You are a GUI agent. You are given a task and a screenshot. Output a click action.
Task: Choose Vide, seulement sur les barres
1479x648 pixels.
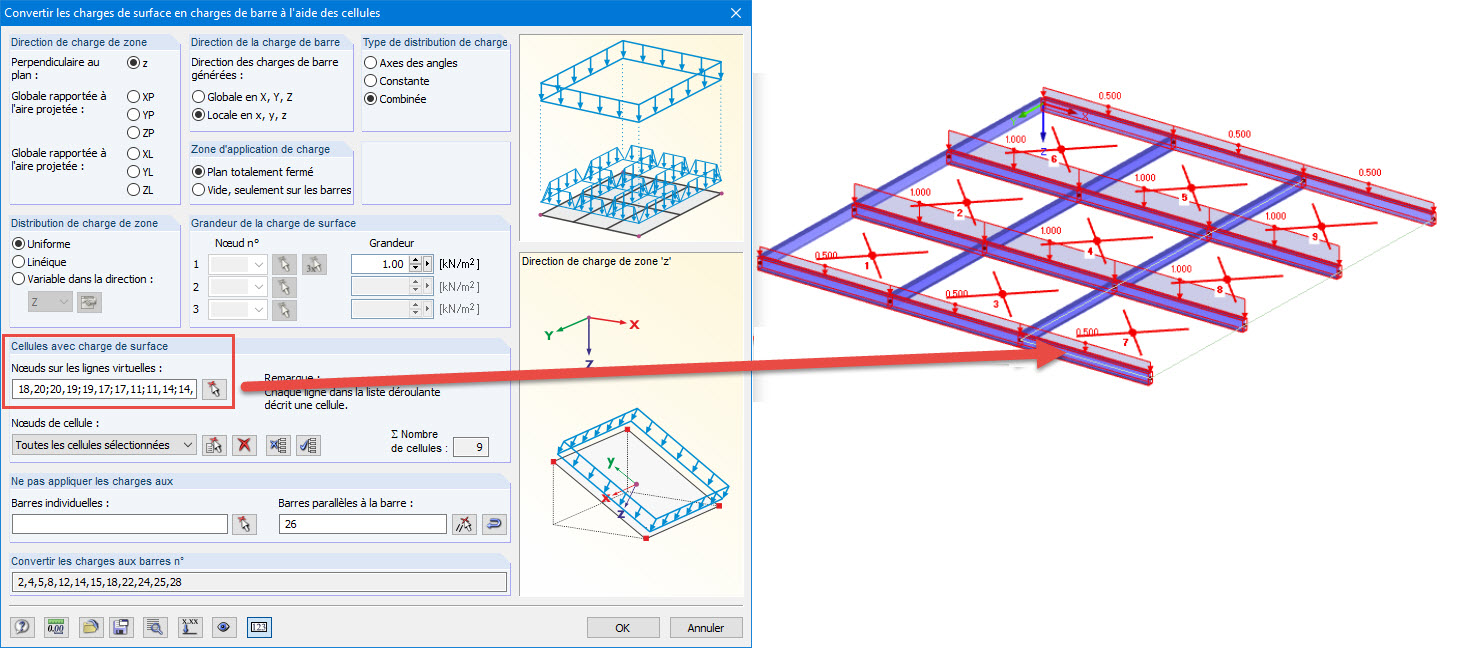click(x=198, y=190)
